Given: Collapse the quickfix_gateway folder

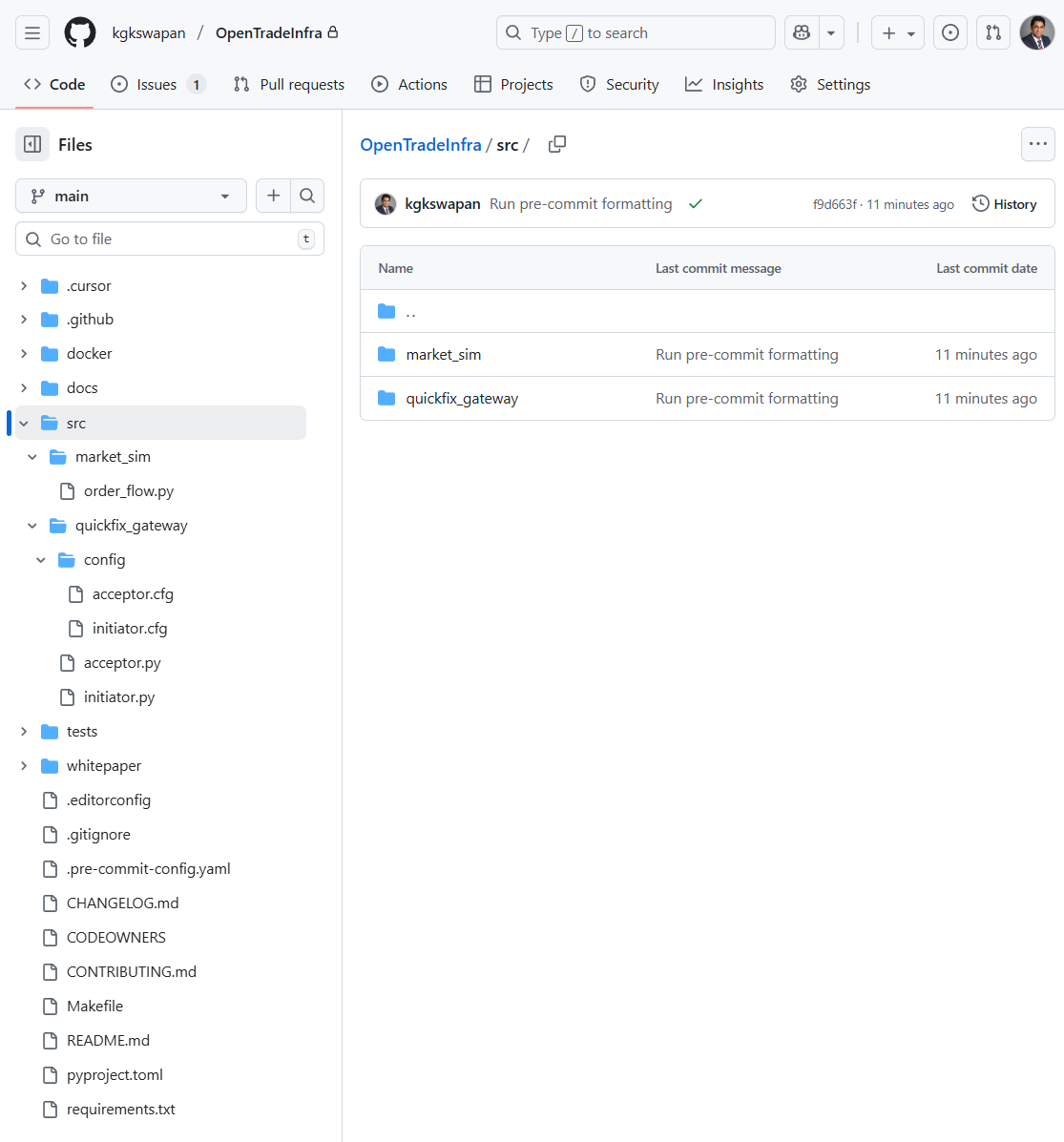Looking at the screenshot, I should tap(31, 525).
